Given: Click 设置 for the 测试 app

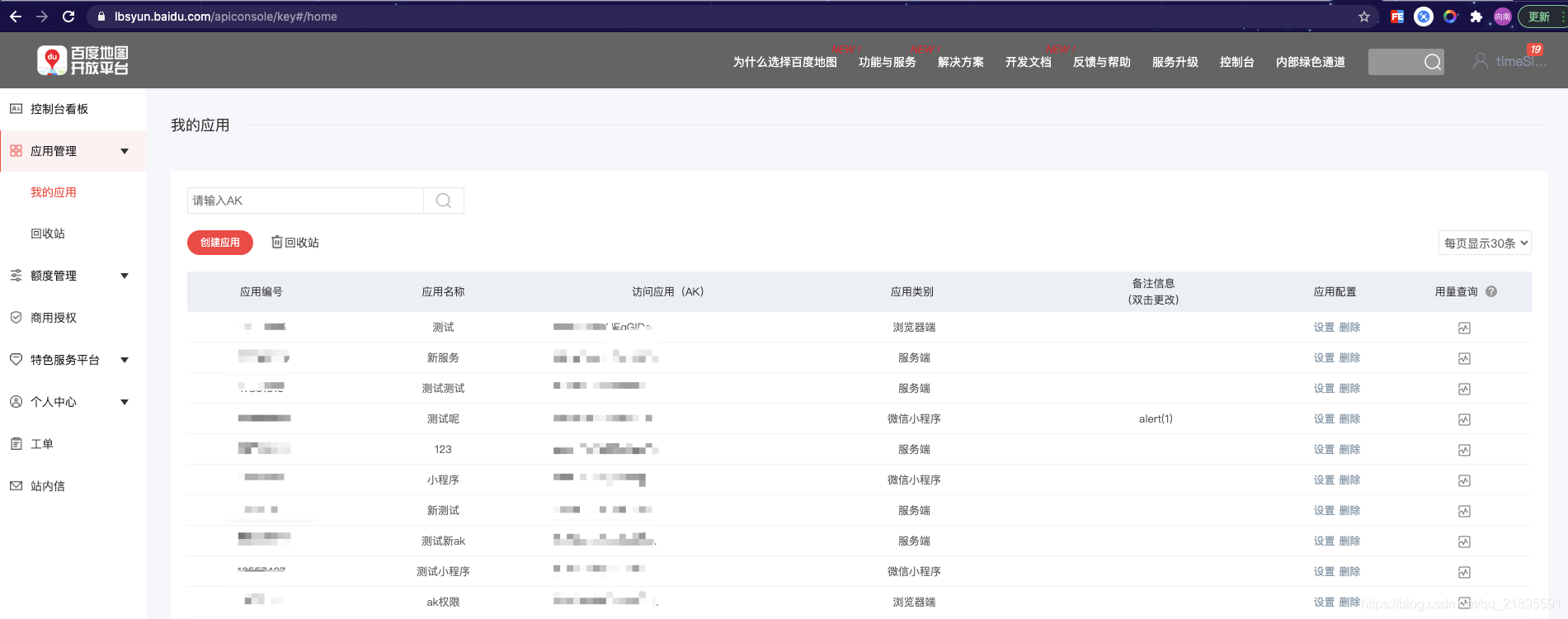Looking at the screenshot, I should click(x=1324, y=328).
